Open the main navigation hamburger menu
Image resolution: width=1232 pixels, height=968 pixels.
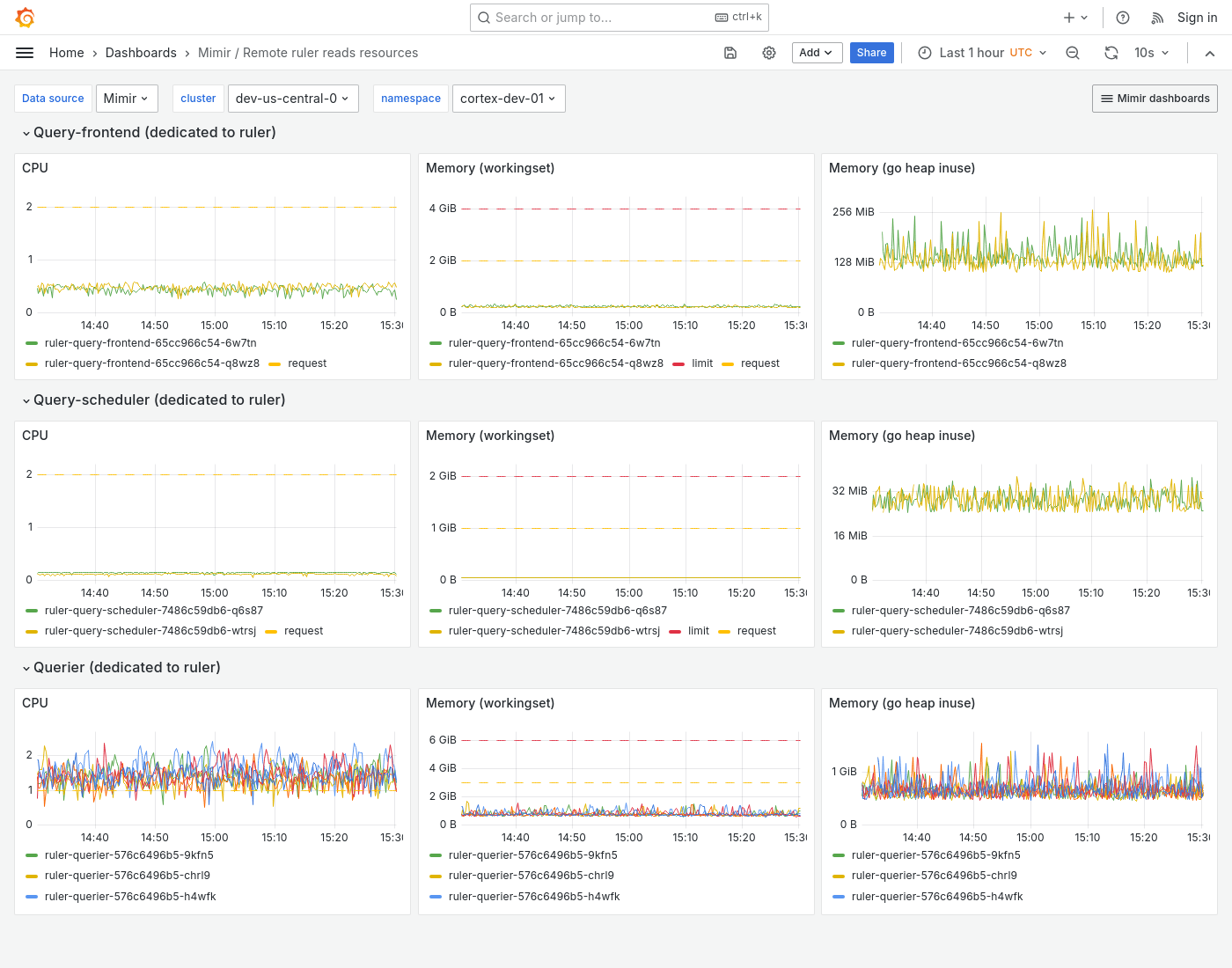(x=25, y=53)
